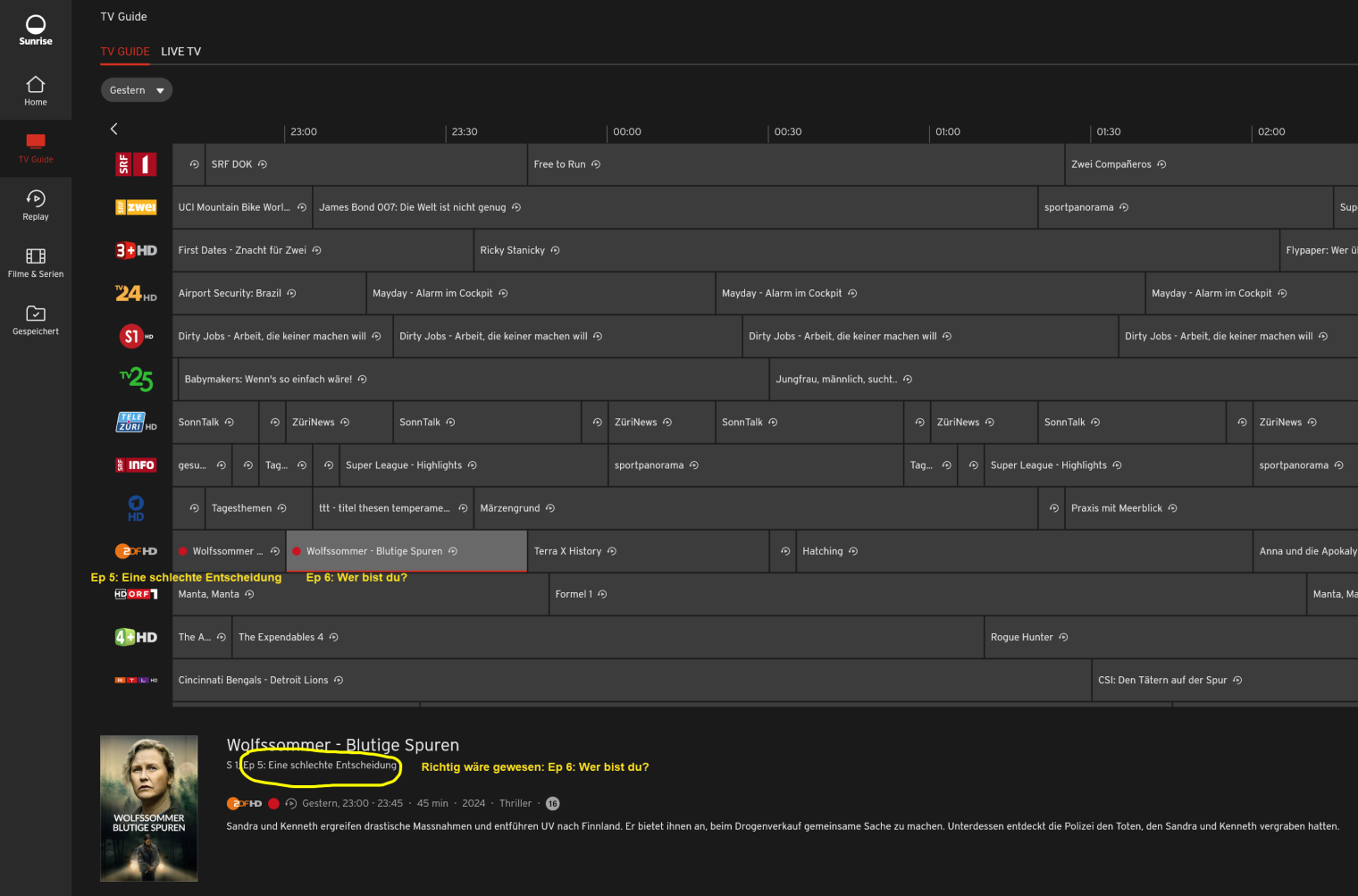Select the TV25 channel logo
This screenshot has height=896, width=1358.
[x=136, y=379]
